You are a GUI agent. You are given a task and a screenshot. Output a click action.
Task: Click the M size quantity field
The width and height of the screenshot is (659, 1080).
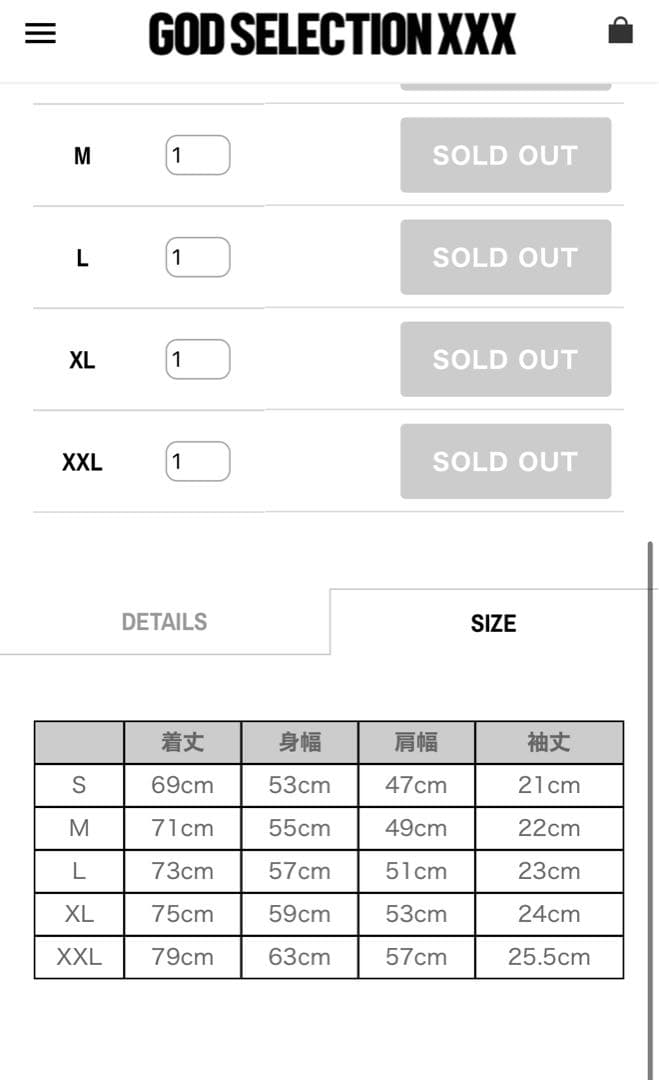point(198,155)
